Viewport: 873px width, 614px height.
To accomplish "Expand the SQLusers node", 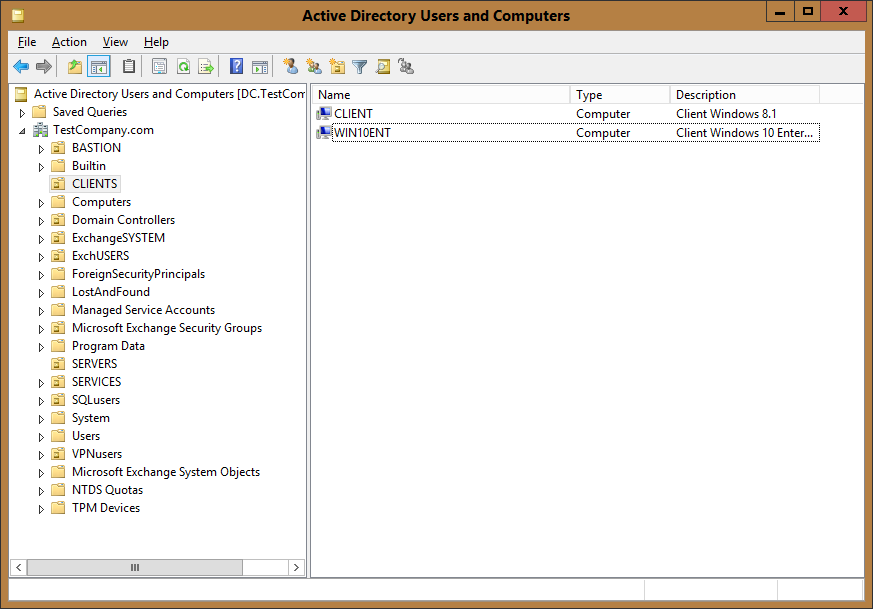I will pyautogui.click(x=41, y=401).
